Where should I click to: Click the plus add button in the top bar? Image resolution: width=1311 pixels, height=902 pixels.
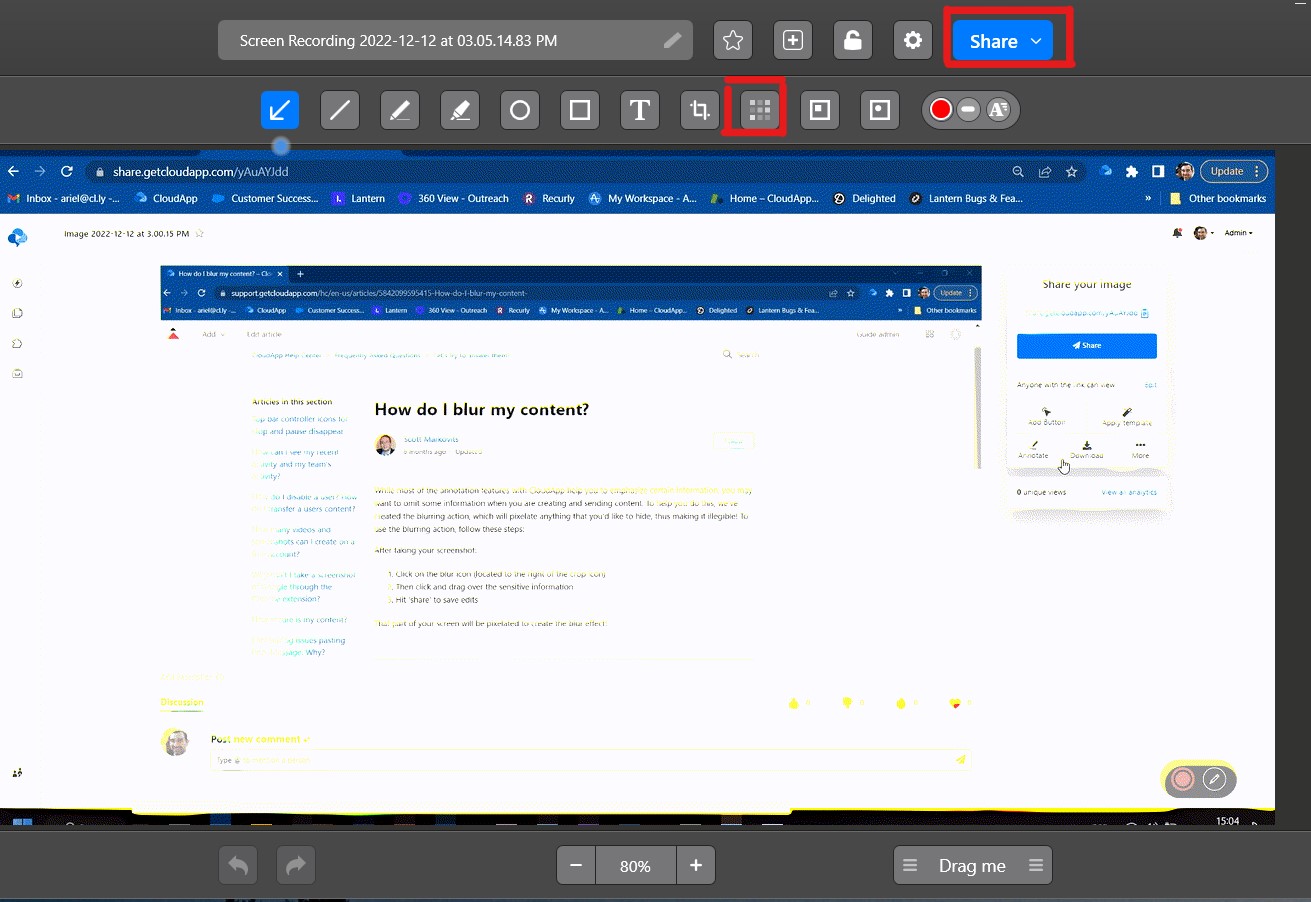[x=793, y=41]
